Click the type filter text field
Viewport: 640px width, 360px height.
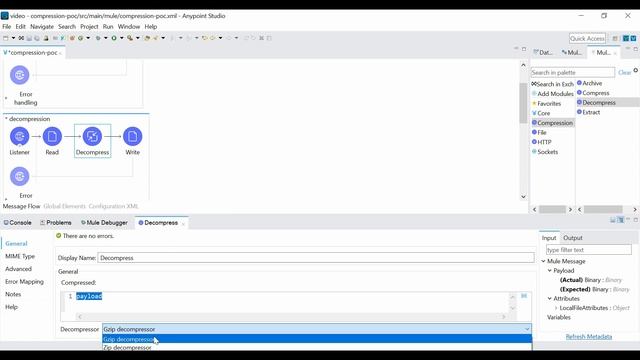[589, 250]
